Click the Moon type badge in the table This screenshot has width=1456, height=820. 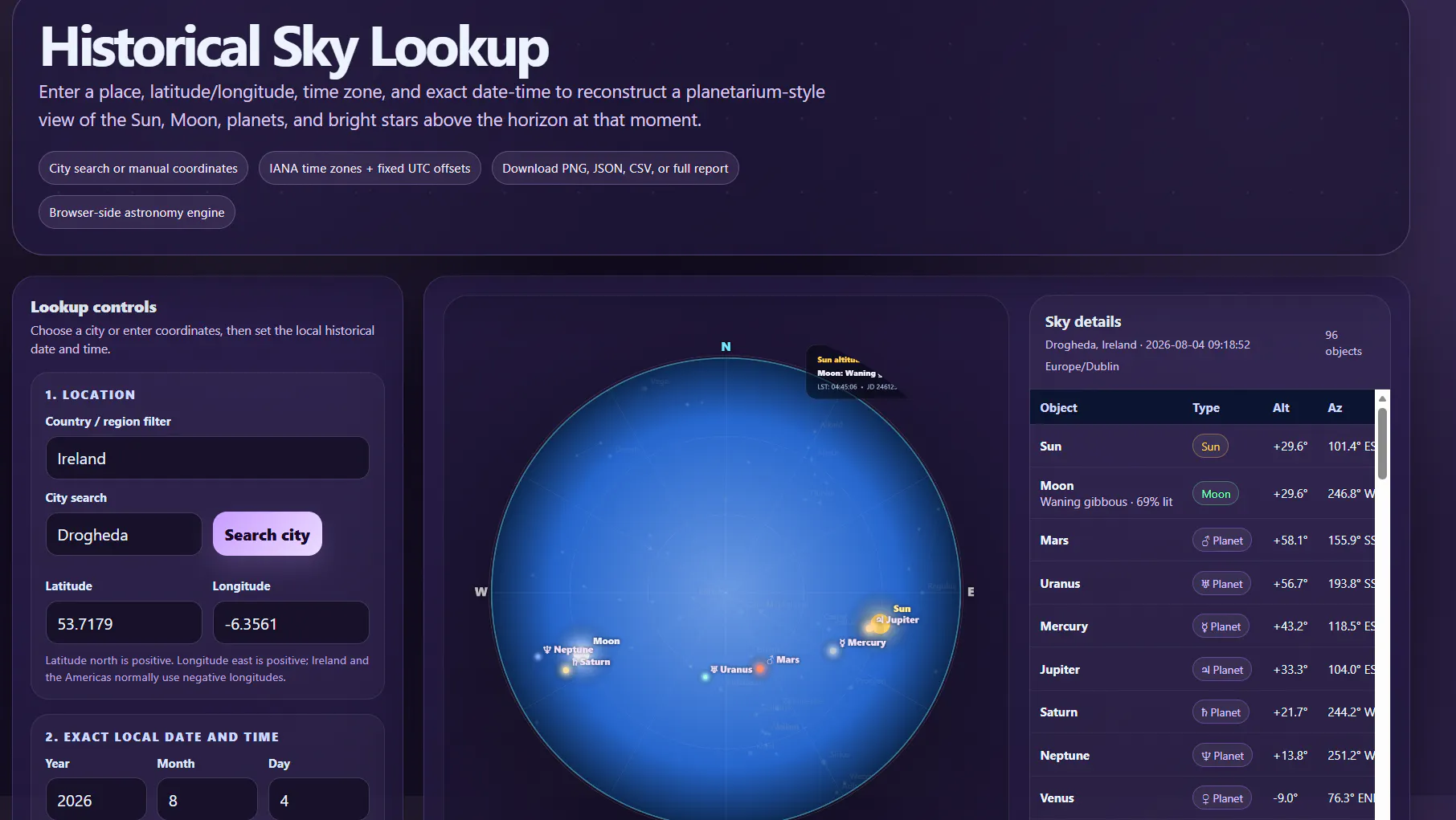(1216, 494)
